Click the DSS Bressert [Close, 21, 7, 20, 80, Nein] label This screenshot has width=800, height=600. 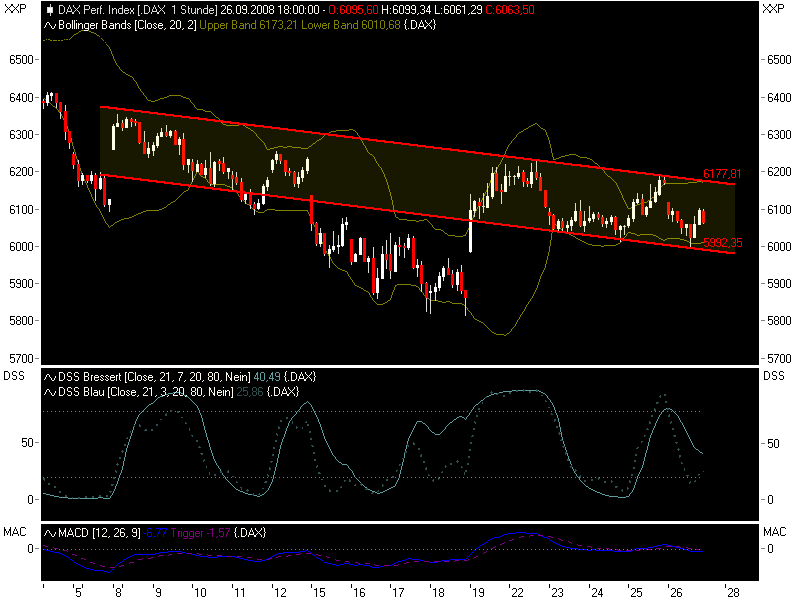[x=154, y=377]
